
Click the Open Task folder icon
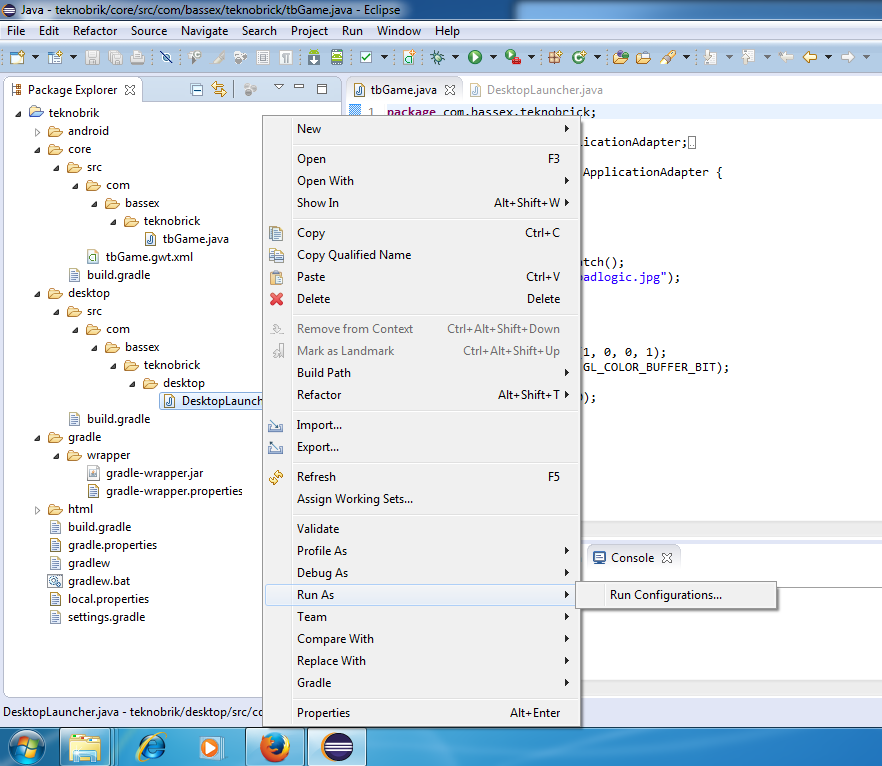click(x=644, y=57)
